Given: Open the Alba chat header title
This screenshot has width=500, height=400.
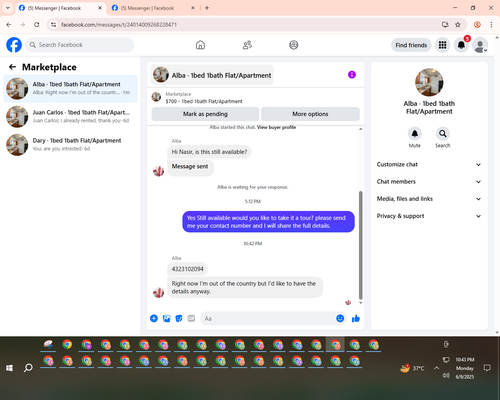Looking at the screenshot, I should (x=212, y=75).
